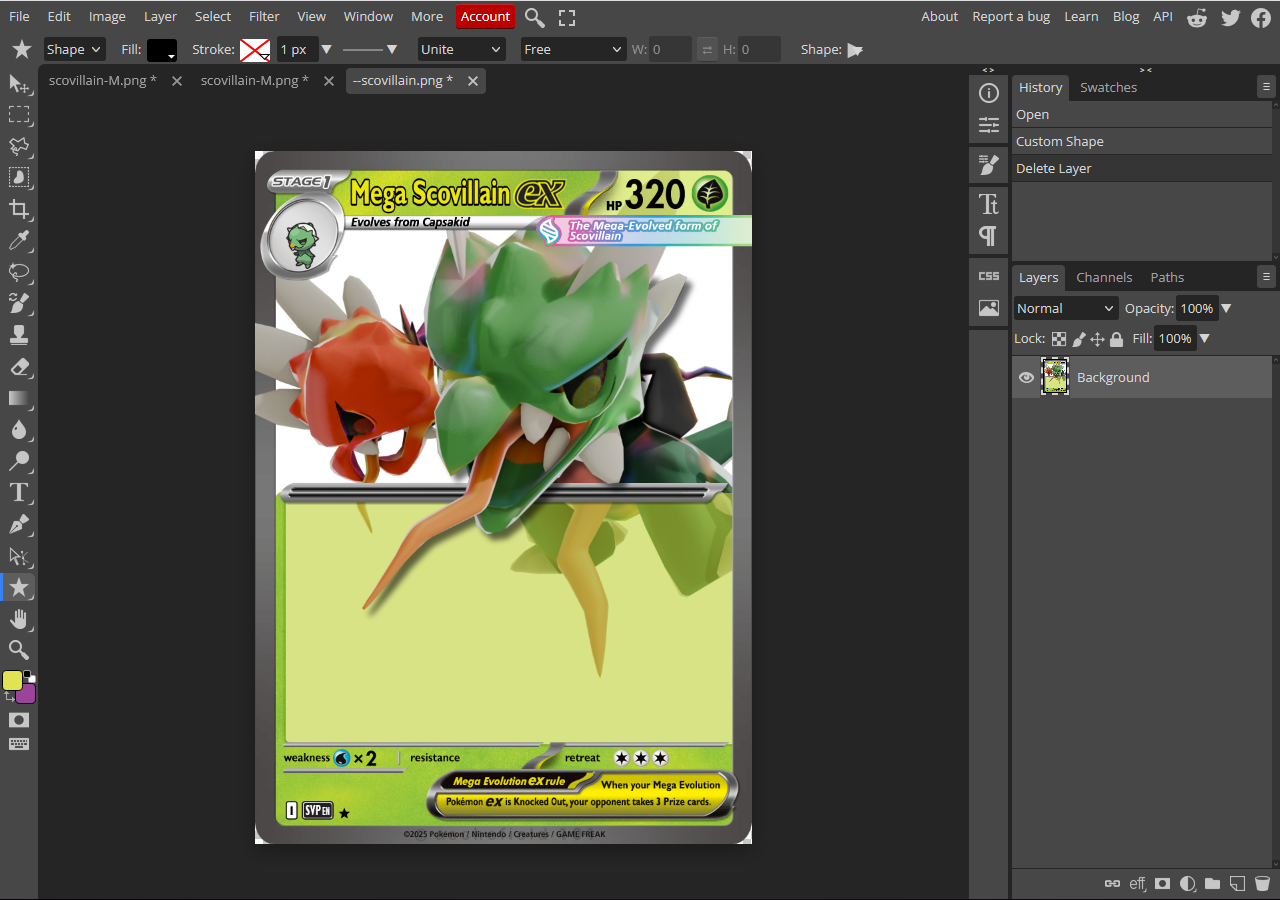Open the custom Shape picker
The image size is (1280, 900).
coord(855,50)
